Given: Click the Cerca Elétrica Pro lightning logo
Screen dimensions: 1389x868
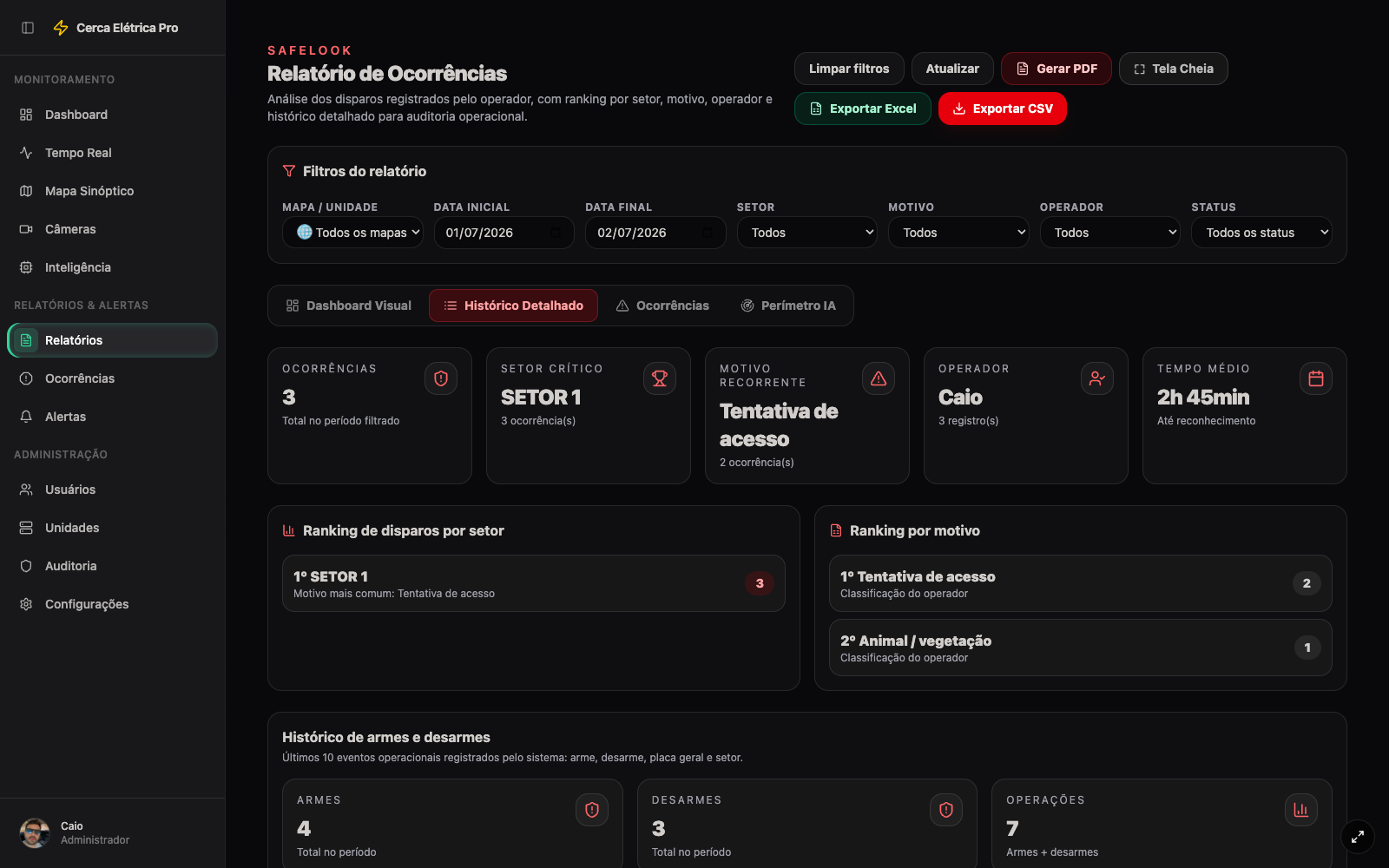Looking at the screenshot, I should tap(61, 28).
